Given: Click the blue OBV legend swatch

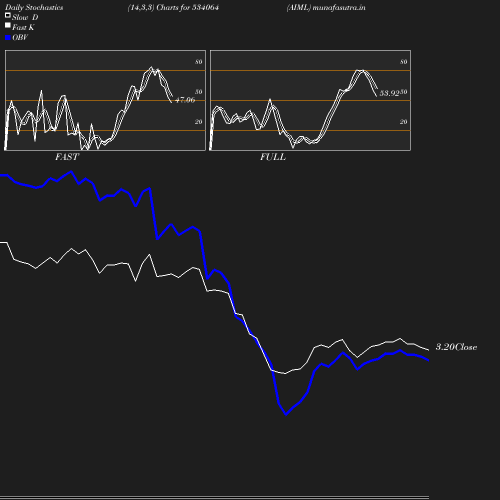Looking at the screenshot, I should pos(8,38).
